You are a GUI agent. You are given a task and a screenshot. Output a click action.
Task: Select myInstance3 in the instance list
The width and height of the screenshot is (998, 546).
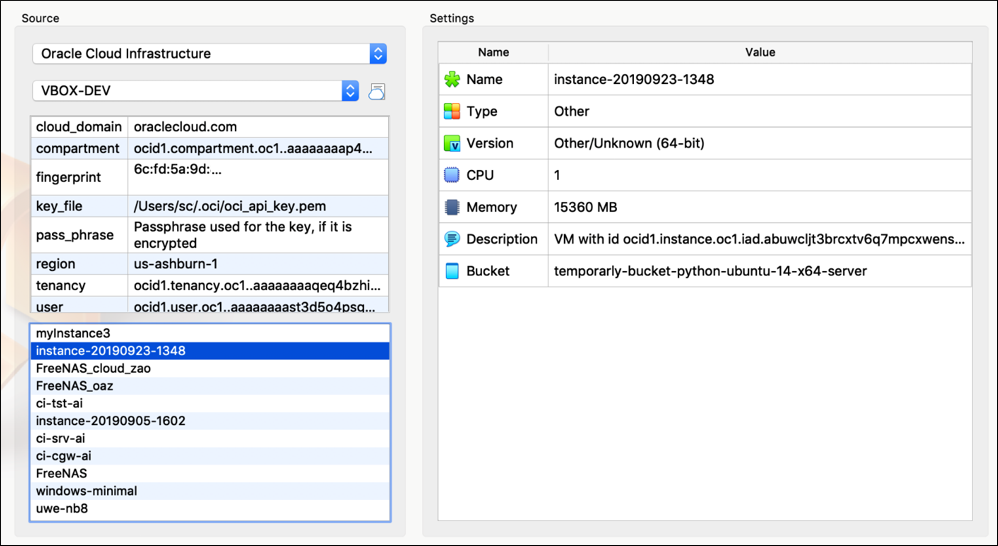(210, 333)
